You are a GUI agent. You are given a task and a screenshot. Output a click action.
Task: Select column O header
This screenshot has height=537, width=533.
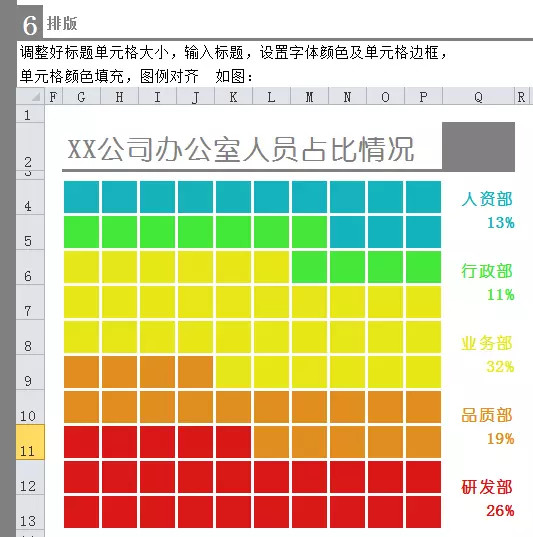[x=385, y=97]
